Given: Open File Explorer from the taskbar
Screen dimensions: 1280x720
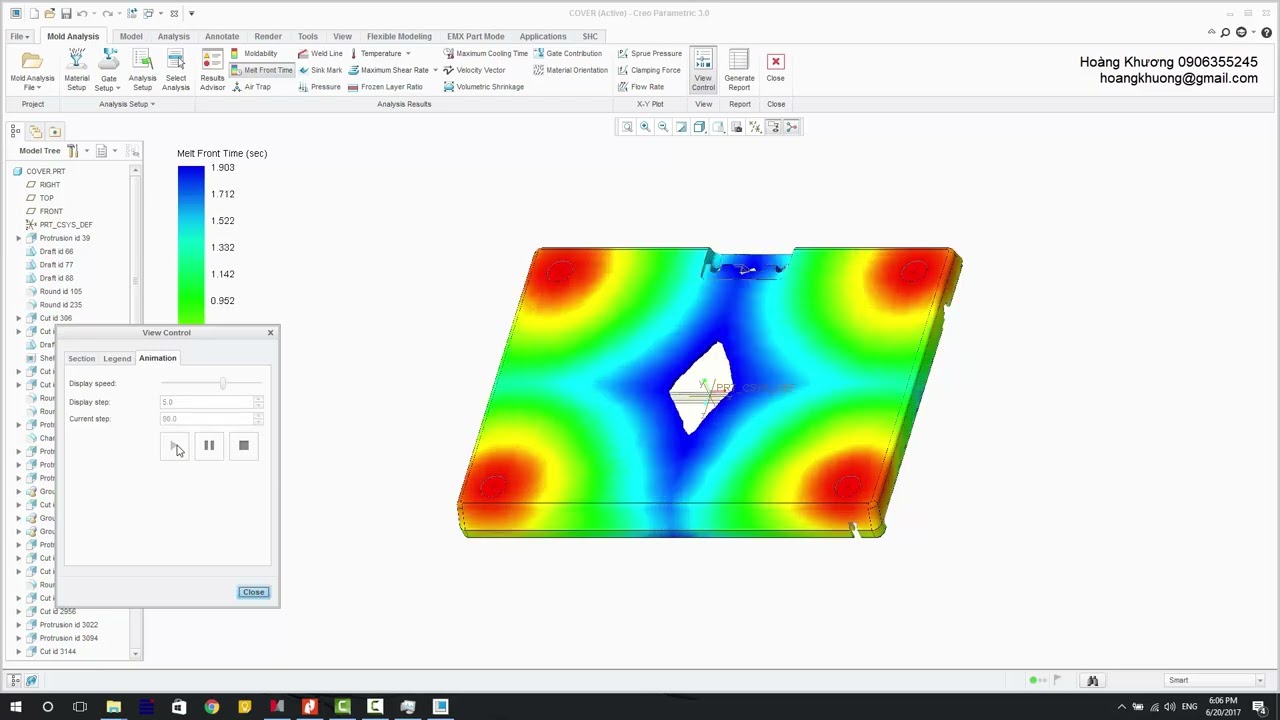Looking at the screenshot, I should pyautogui.click(x=114, y=707).
